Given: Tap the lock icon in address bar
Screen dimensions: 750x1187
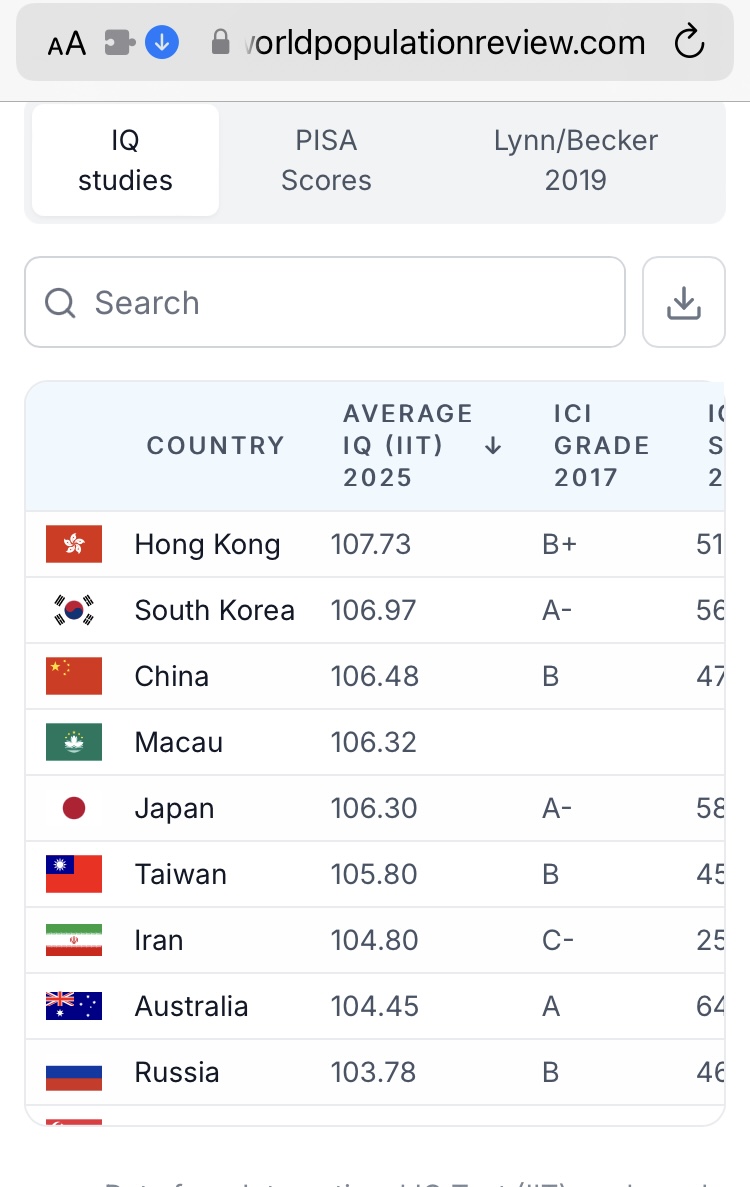Looking at the screenshot, I should (221, 43).
